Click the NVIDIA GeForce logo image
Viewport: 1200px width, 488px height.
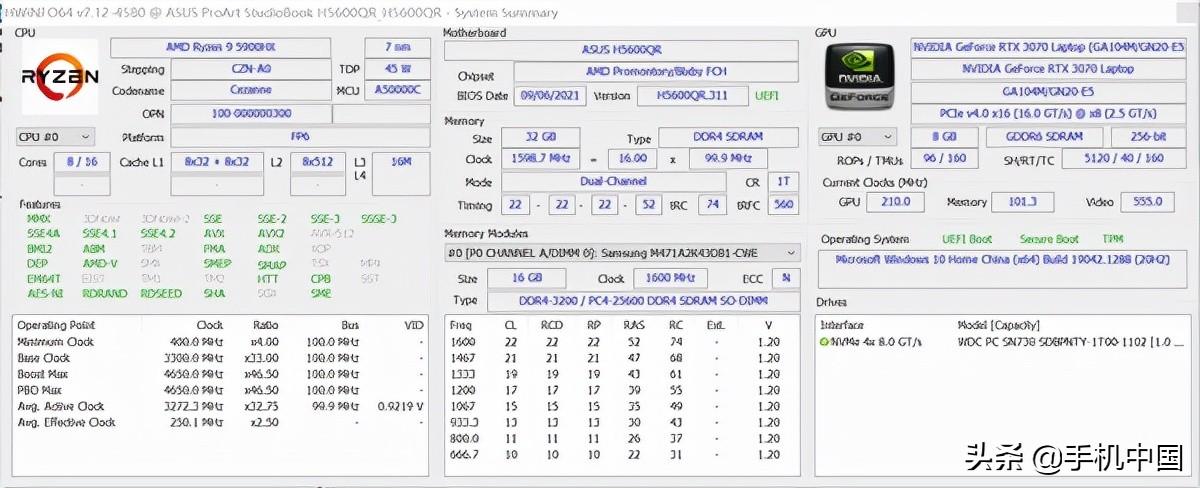tap(859, 75)
